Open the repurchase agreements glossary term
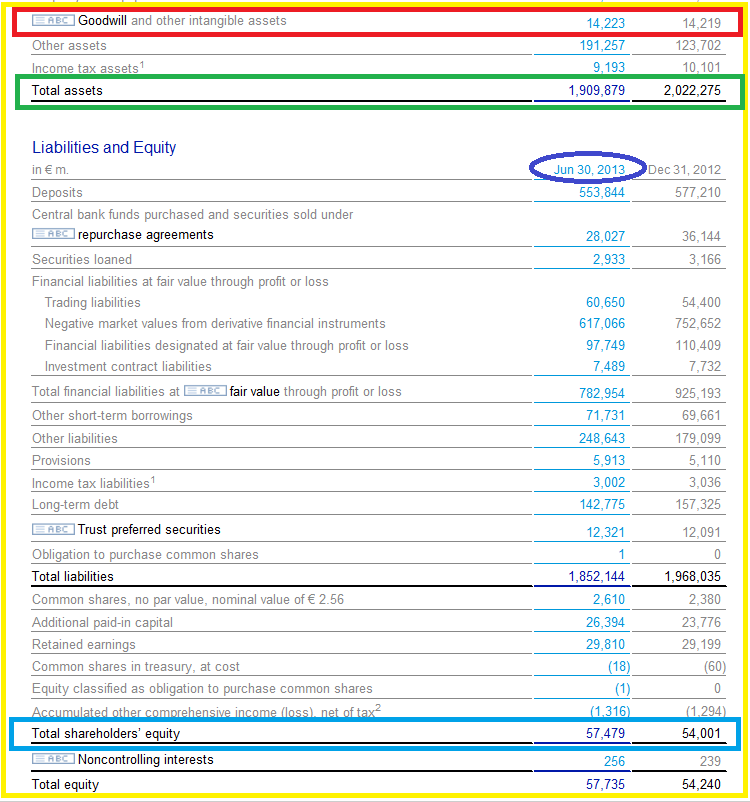 tap(146, 235)
